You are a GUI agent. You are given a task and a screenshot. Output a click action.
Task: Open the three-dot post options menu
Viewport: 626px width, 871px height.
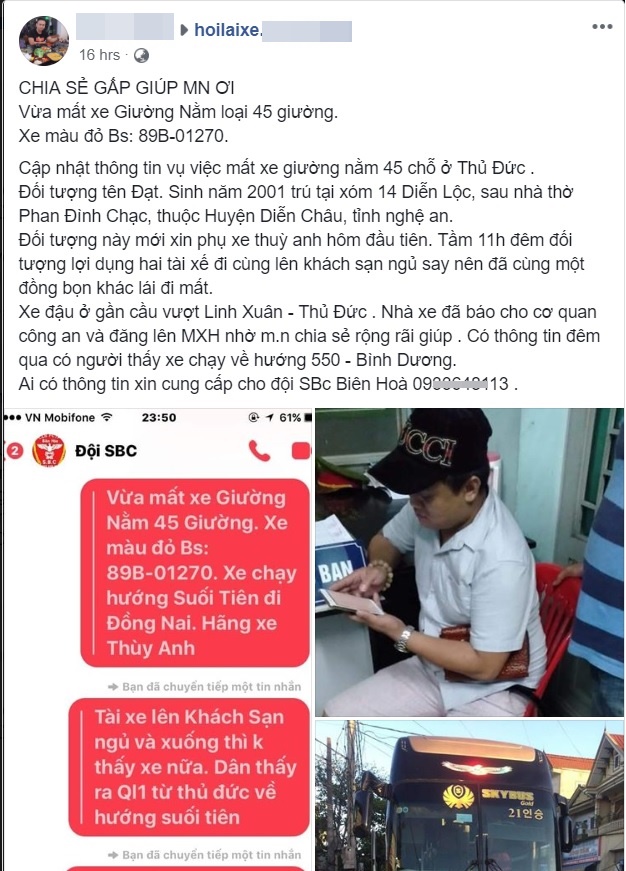602,27
